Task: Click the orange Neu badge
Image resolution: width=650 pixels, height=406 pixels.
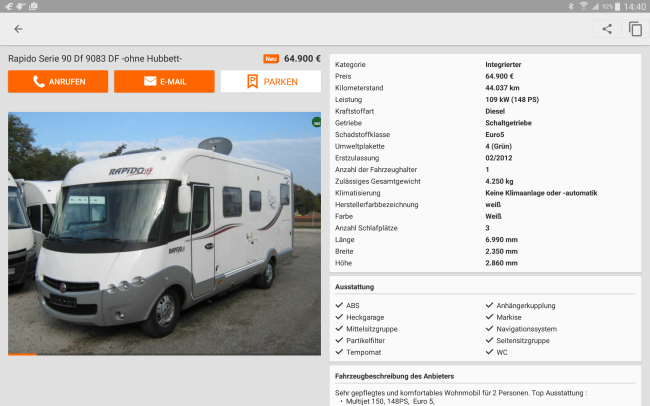Action: click(271, 59)
